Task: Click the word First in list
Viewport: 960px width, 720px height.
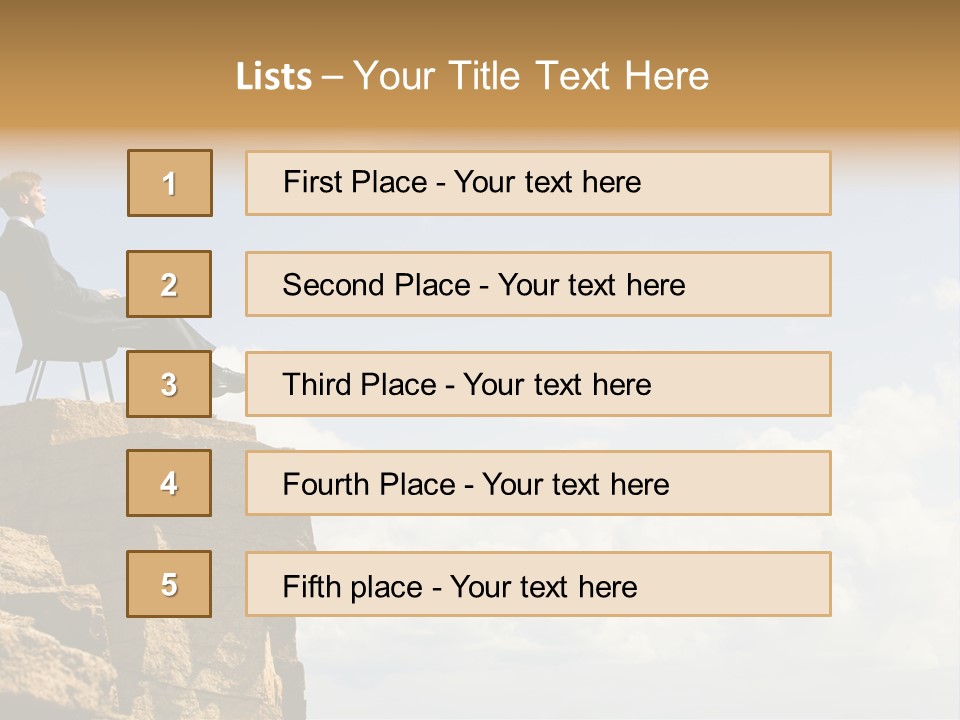Action: pyautogui.click(x=313, y=182)
